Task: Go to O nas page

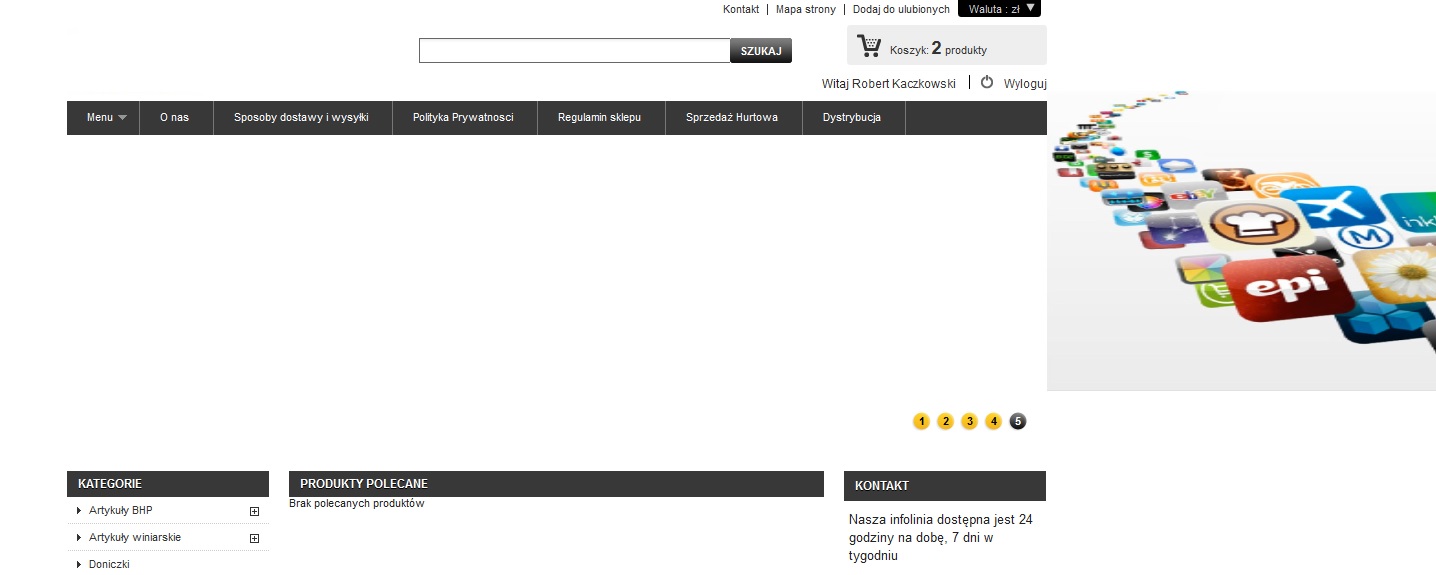Action: [175, 117]
